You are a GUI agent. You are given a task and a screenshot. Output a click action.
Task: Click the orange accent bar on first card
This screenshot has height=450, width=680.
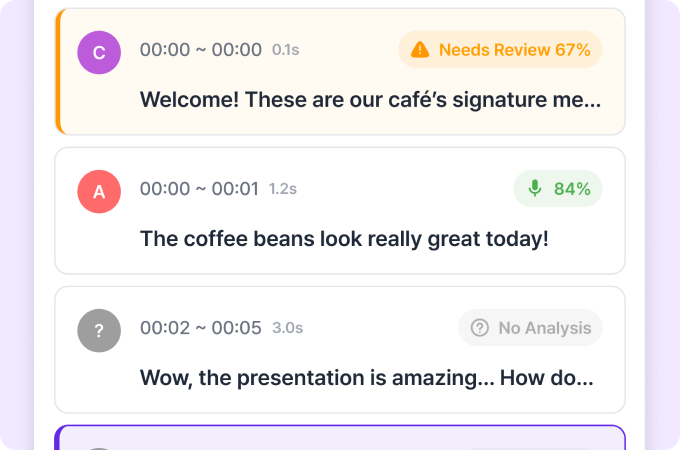pos(59,71)
